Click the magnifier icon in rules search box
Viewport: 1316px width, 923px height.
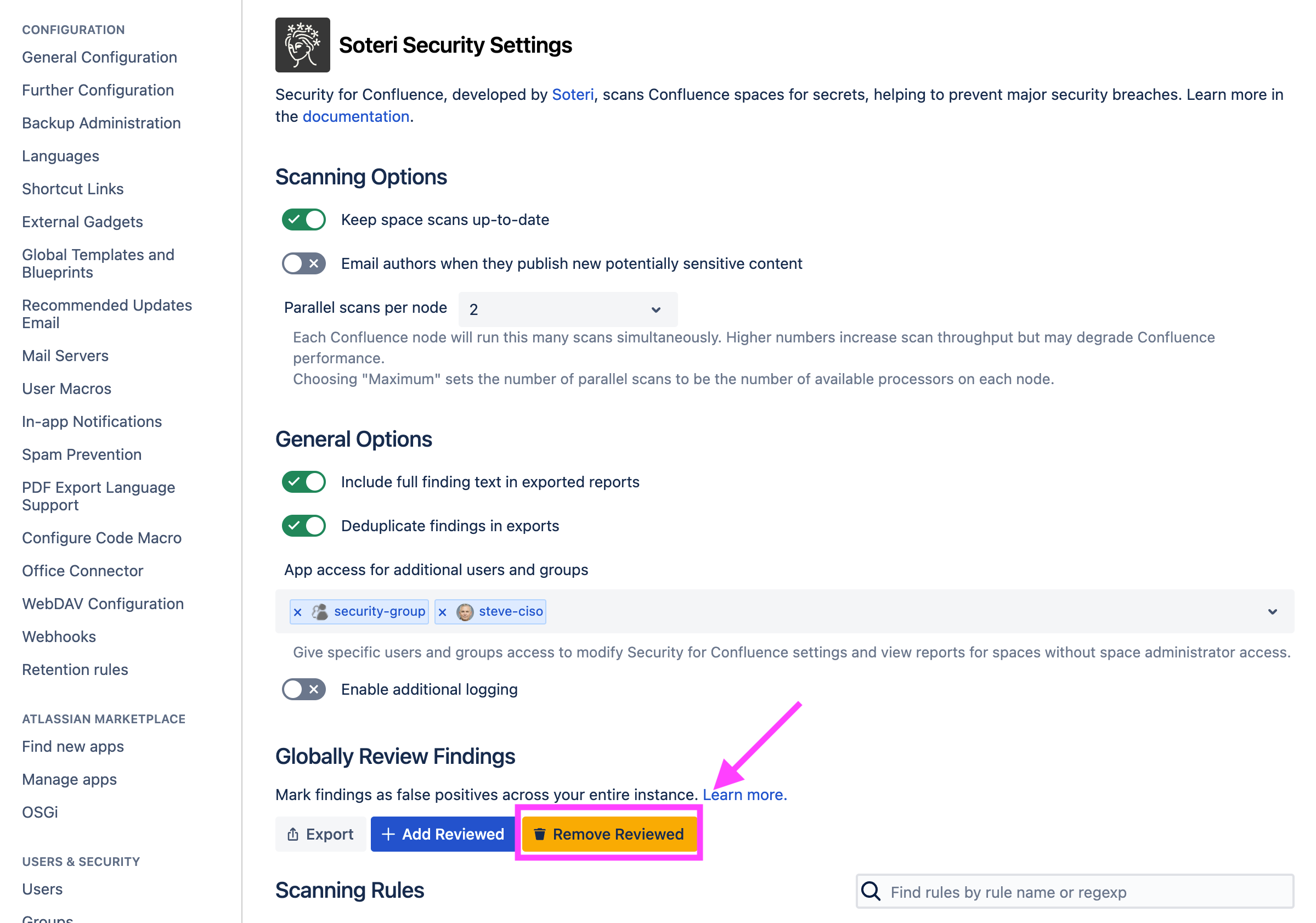tap(871, 892)
